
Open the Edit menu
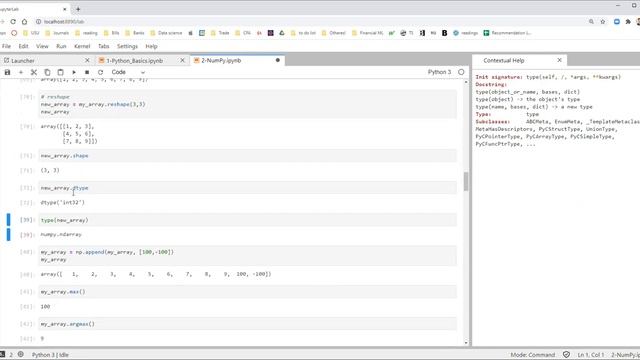23,47
